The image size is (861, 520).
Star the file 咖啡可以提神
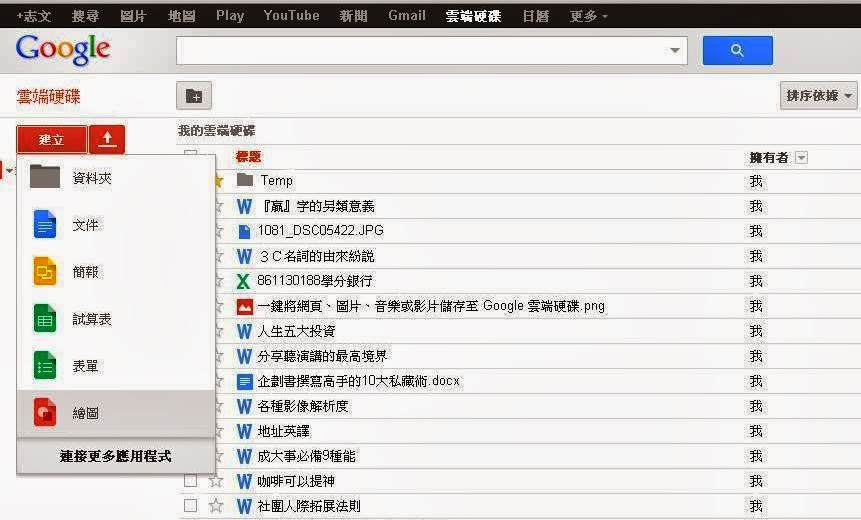(x=216, y=481)
